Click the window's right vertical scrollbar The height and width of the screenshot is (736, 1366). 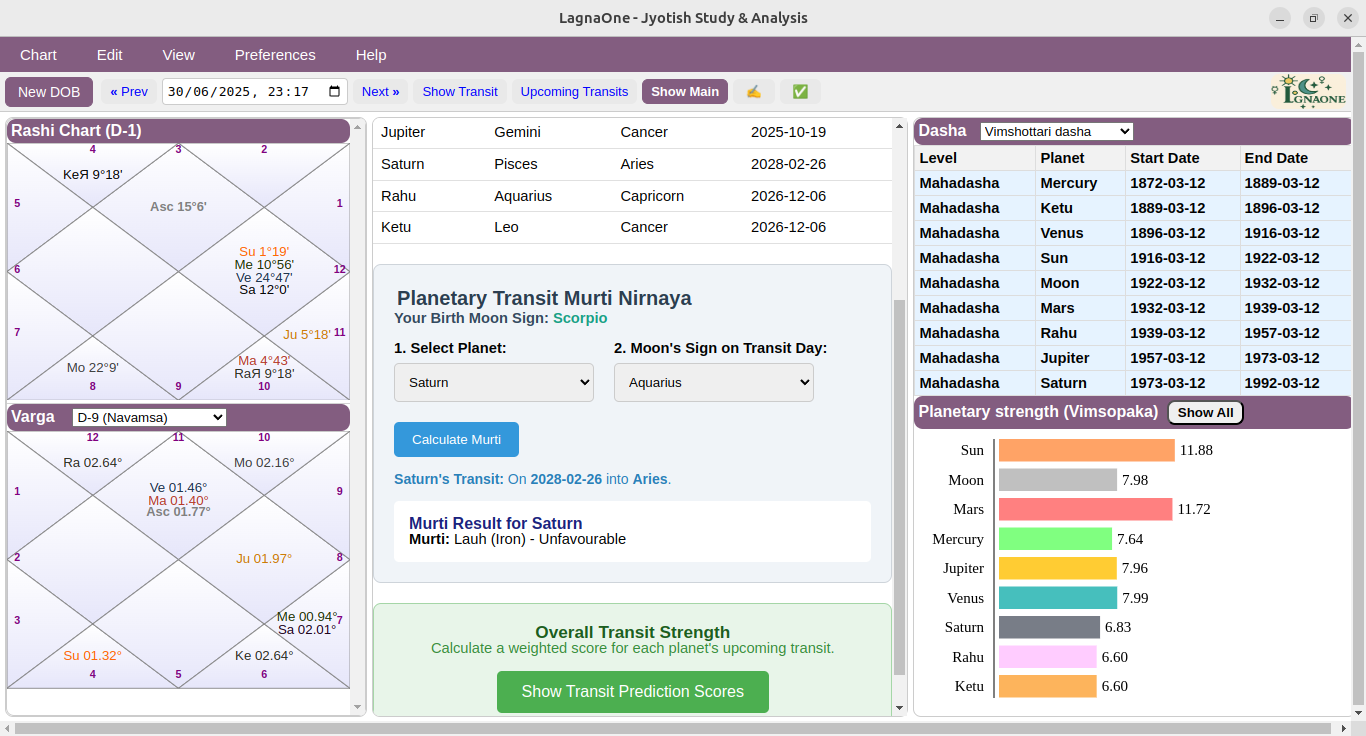point(1358,377)
